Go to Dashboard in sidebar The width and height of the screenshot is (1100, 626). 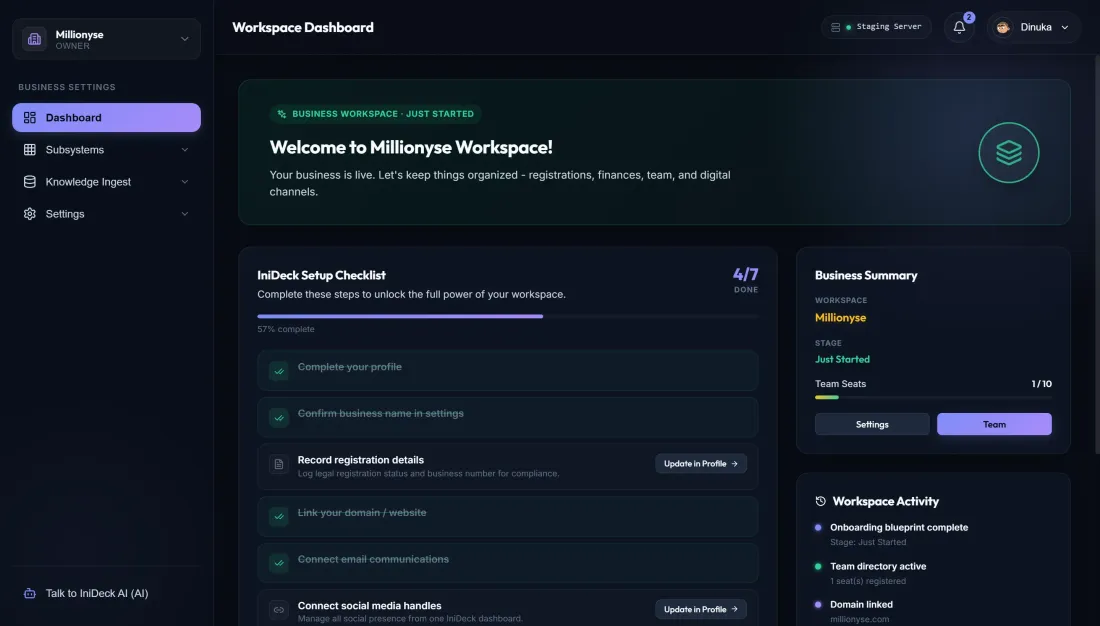coord(106,117)
